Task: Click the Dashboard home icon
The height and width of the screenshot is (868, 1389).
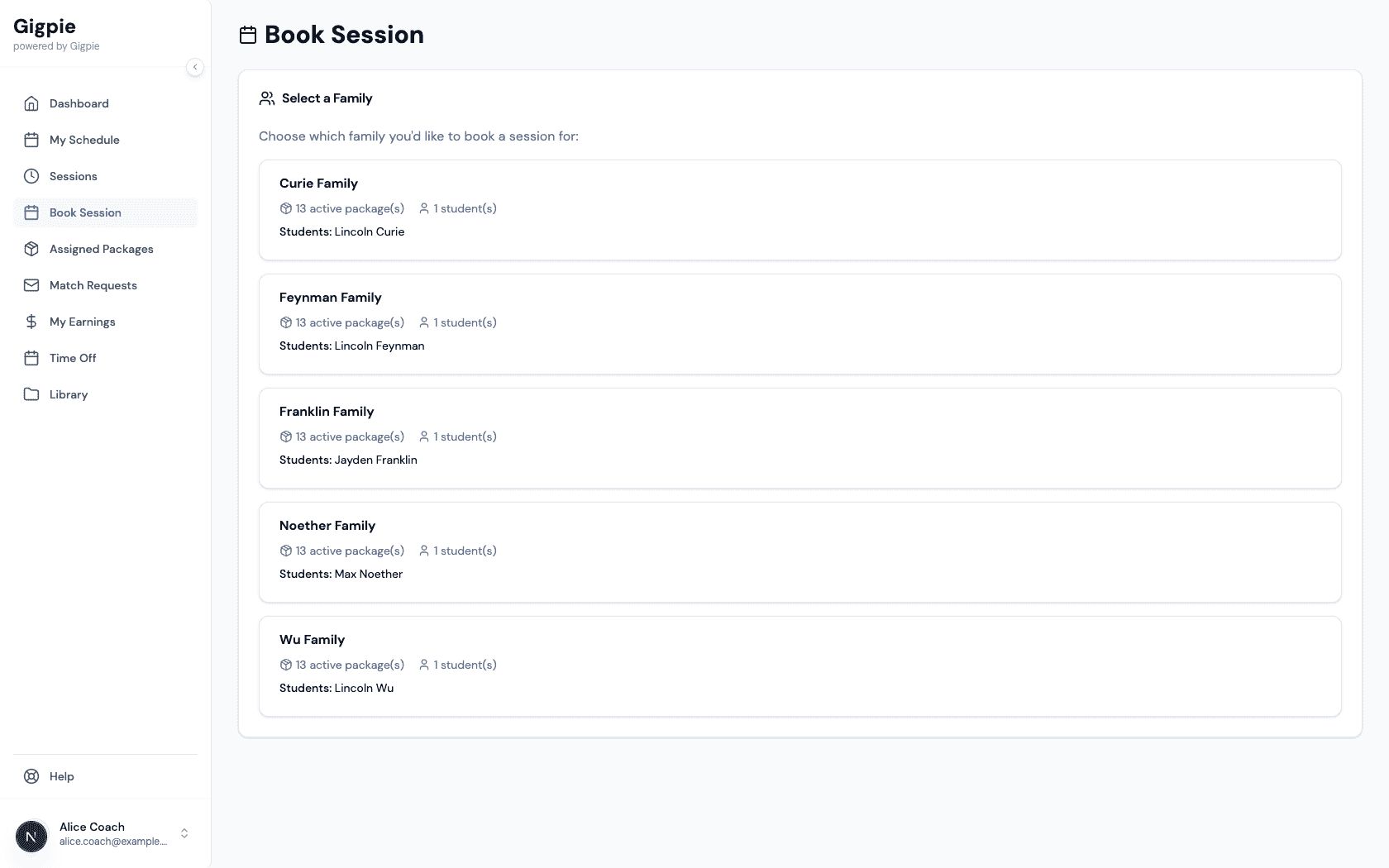Action: (x=31, y=103)
